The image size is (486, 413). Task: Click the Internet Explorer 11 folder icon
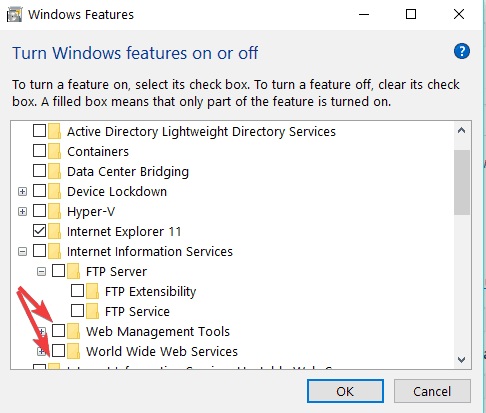(54, 231)
